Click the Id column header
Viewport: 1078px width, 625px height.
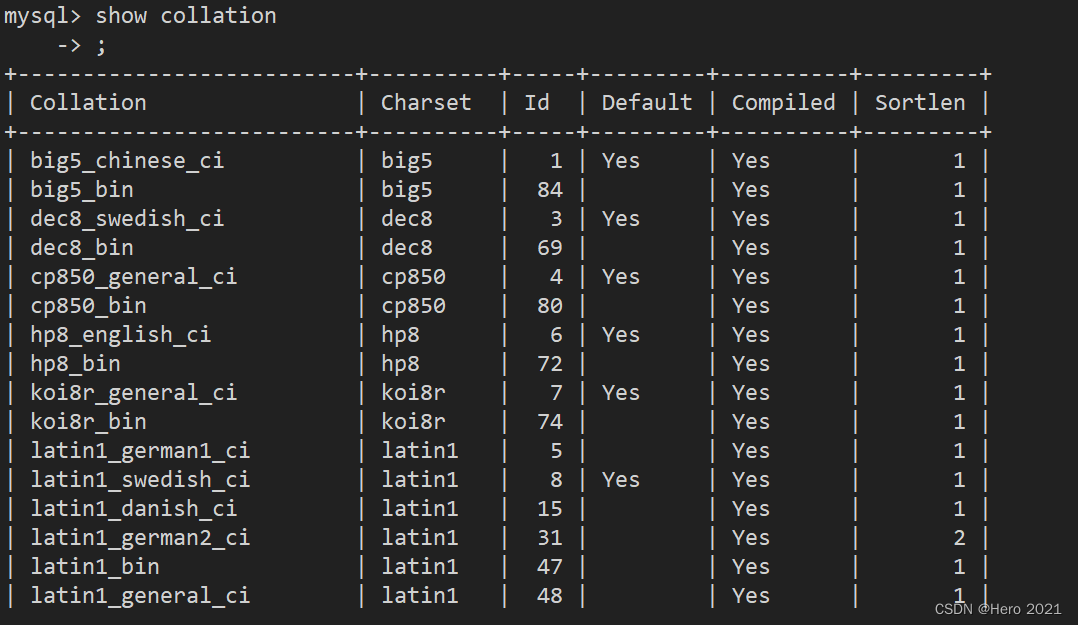pyautogui.click(x=537, y=102)
